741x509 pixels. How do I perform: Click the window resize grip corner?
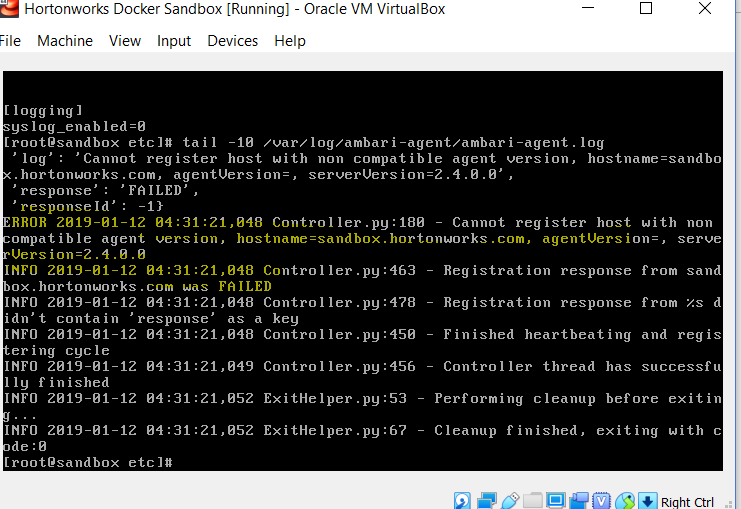point(731,504)
